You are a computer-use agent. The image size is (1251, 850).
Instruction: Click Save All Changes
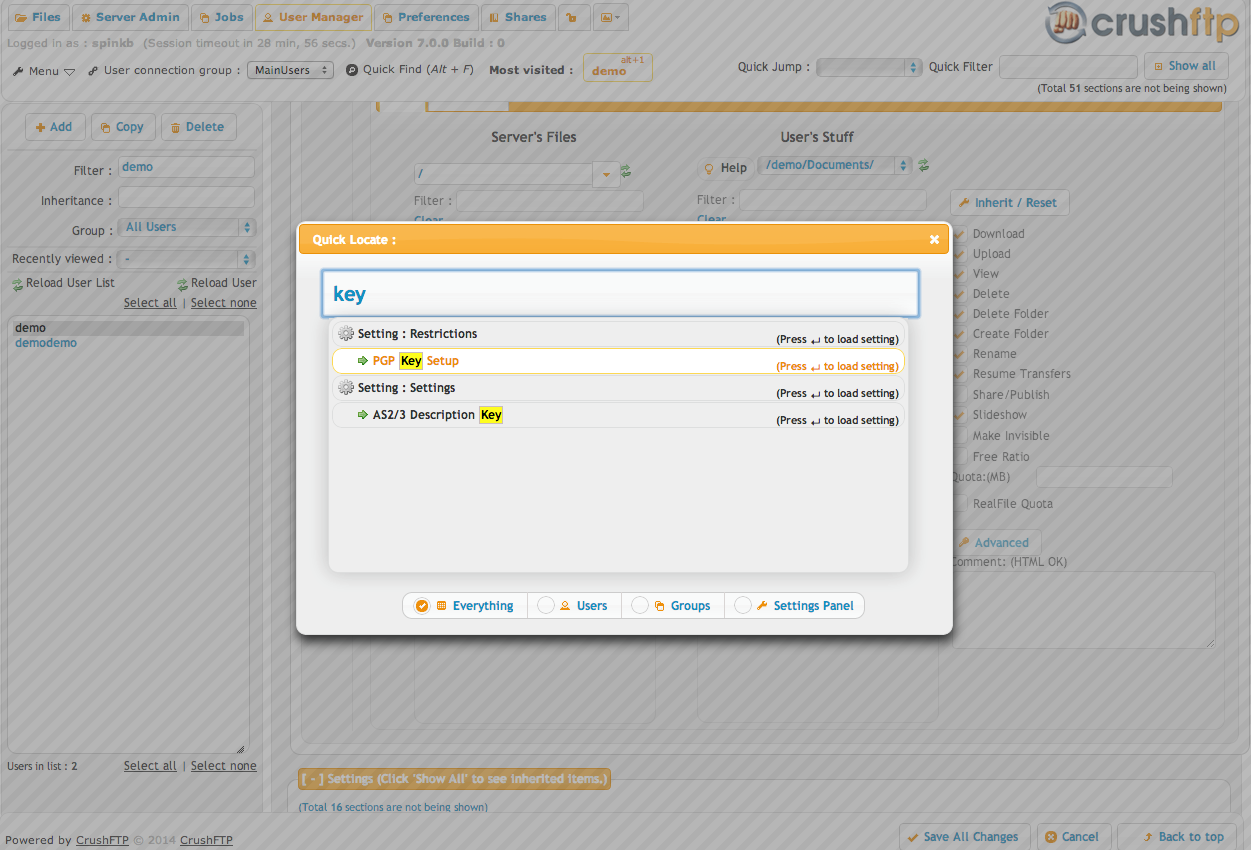(x=963, y=837)
